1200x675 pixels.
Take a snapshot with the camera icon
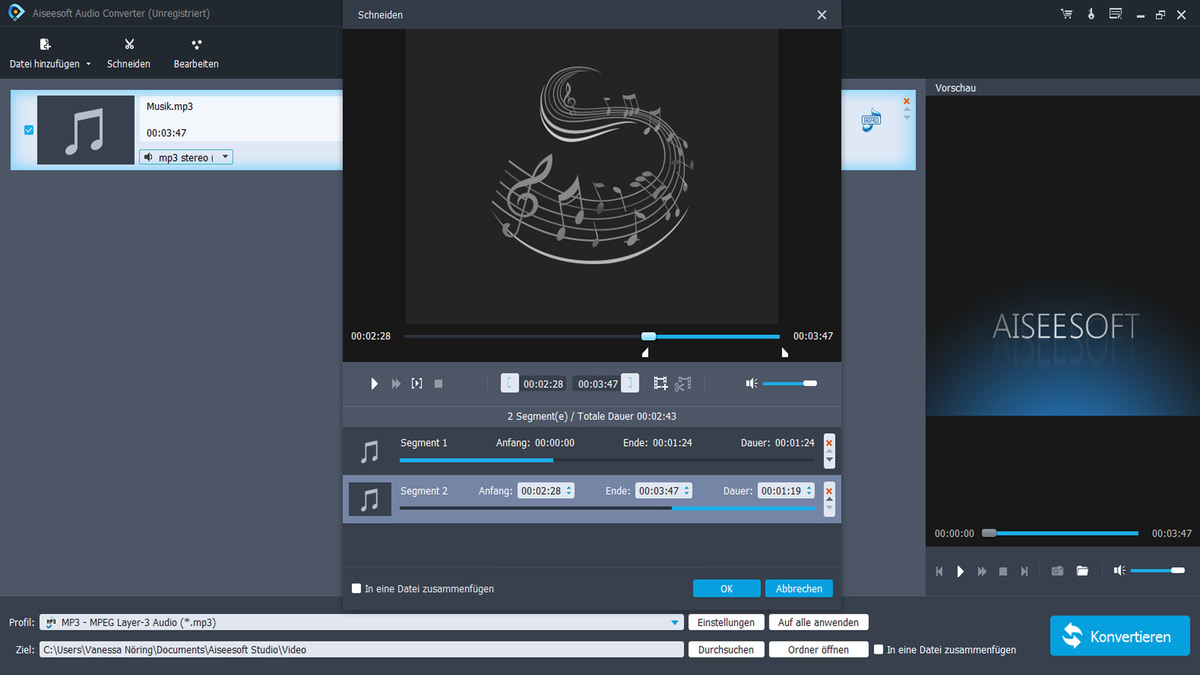click(x=1057, y=570)
